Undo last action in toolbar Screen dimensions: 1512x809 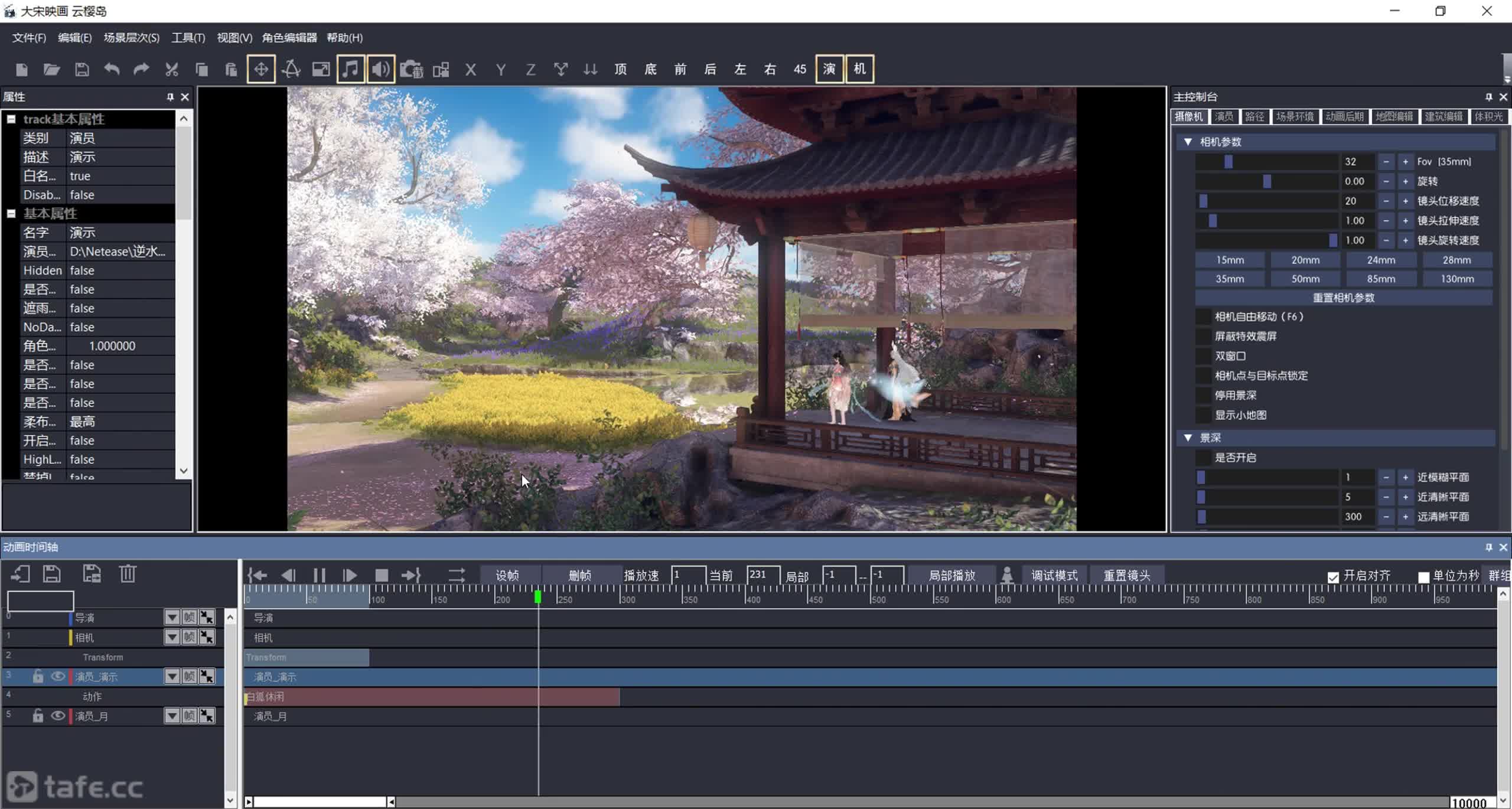[112, 70]
